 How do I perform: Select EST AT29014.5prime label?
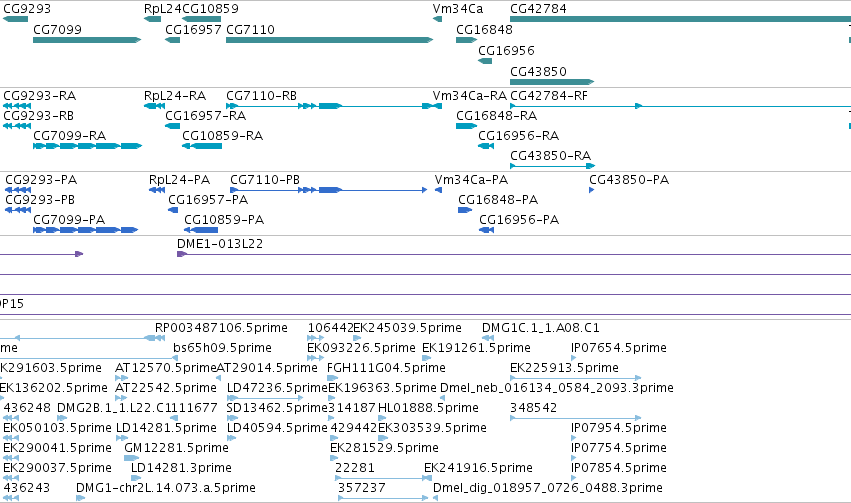[268, 368]
